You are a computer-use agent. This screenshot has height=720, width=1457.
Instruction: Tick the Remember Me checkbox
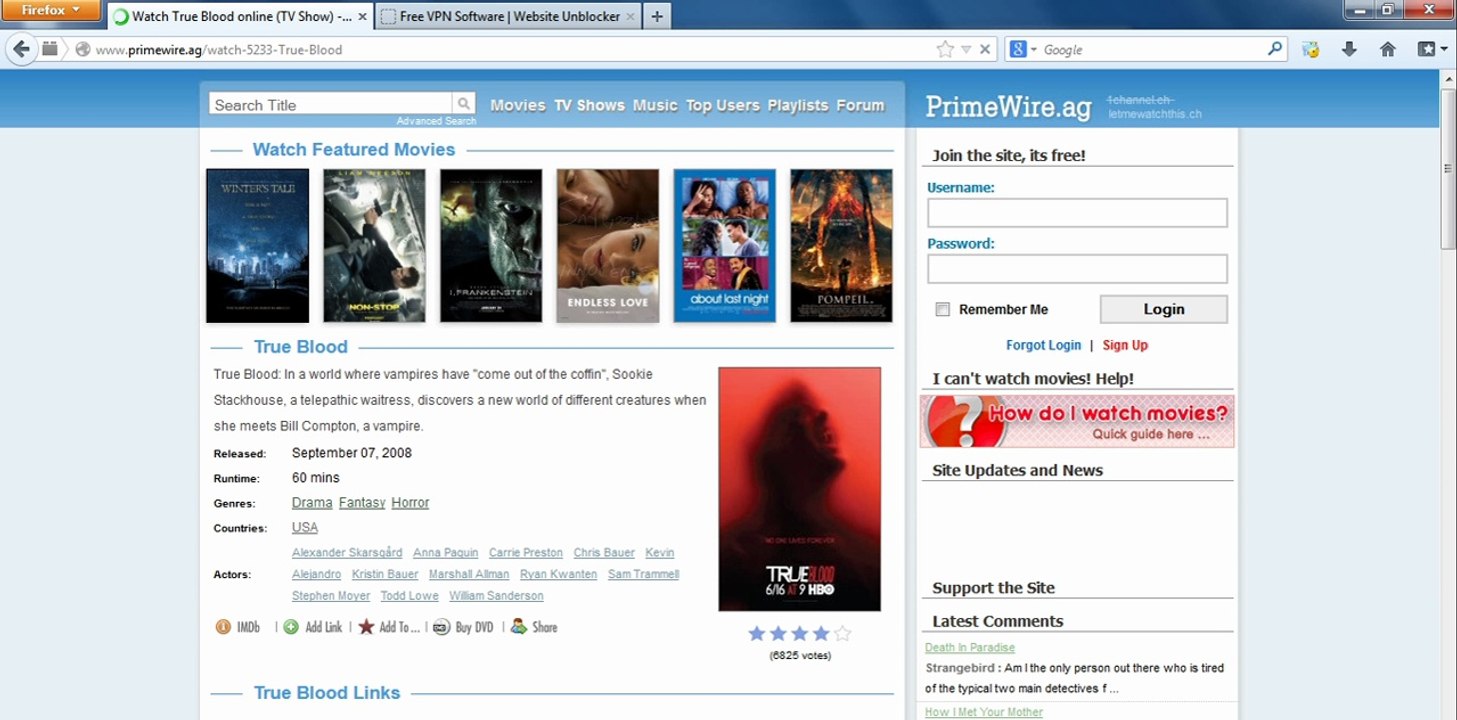pyautogui.click(x=942, y=309)
